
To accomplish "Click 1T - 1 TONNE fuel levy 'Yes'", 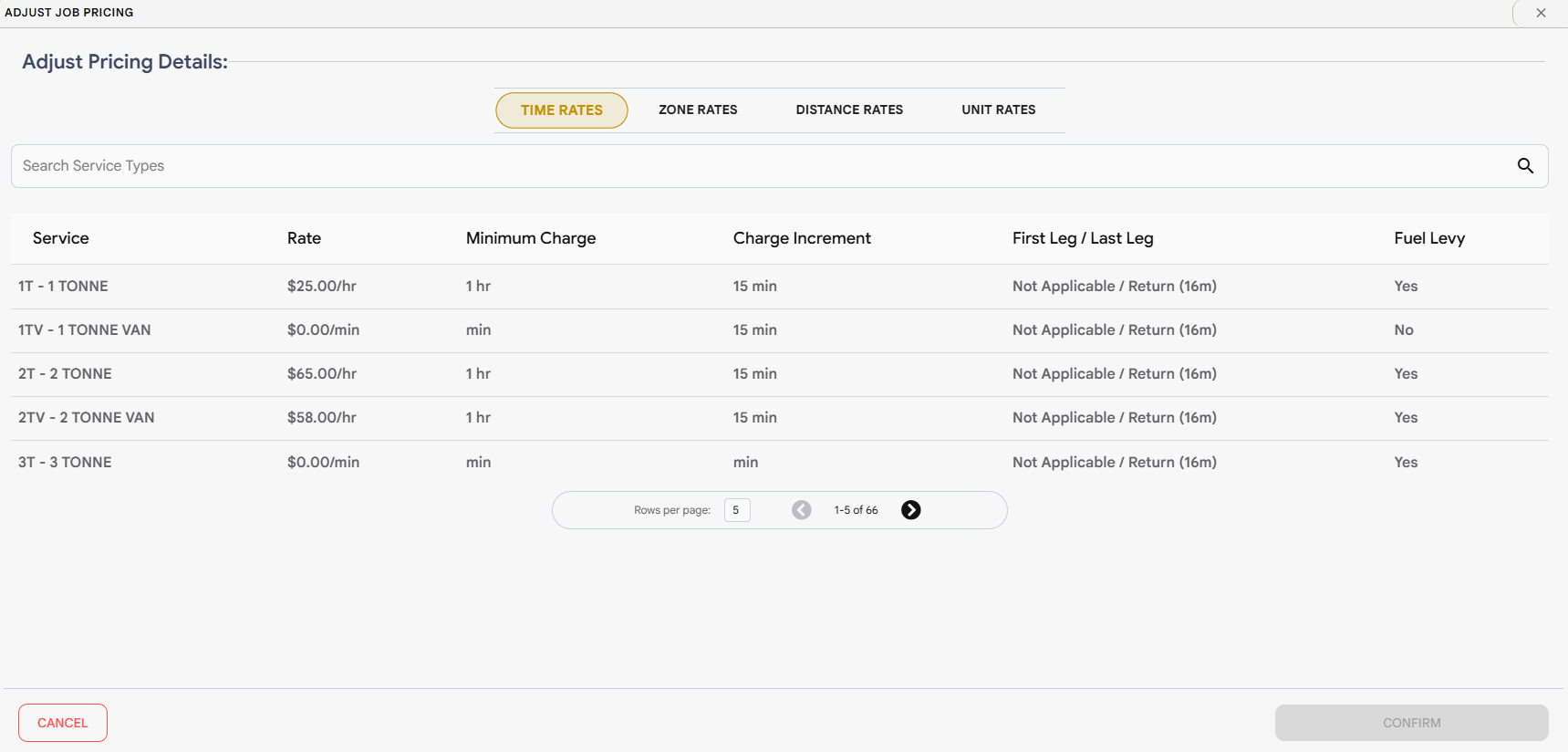I will pyautogui.click(x=1406, y=287).
